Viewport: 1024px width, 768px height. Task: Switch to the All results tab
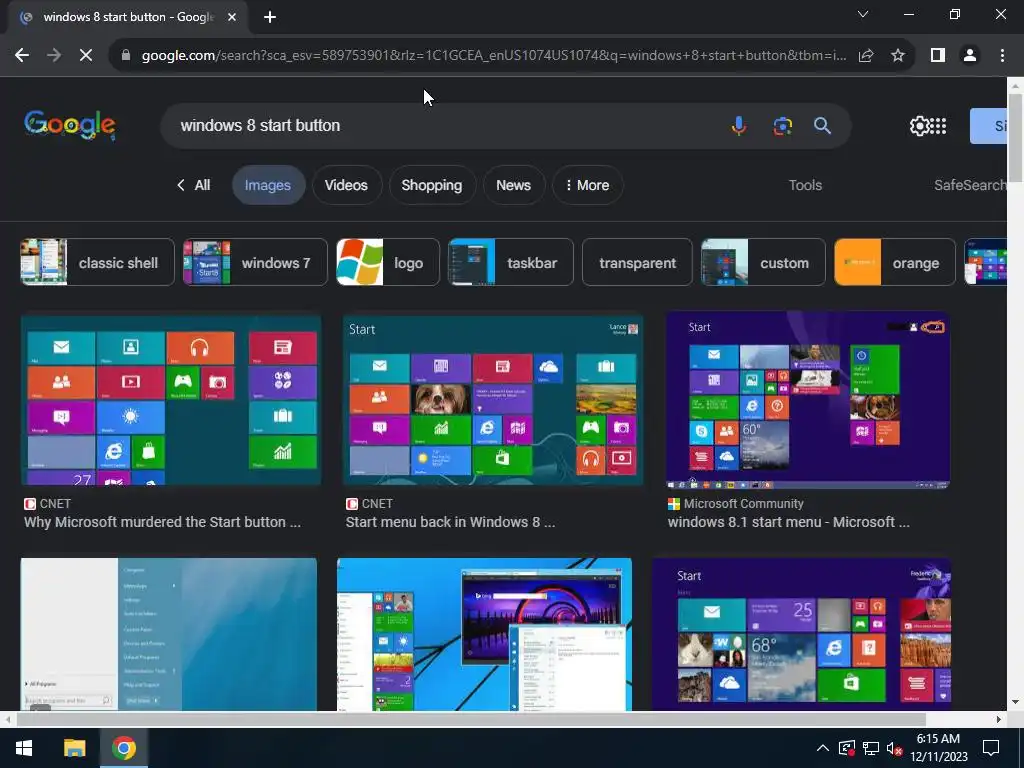tap(194, 185)
